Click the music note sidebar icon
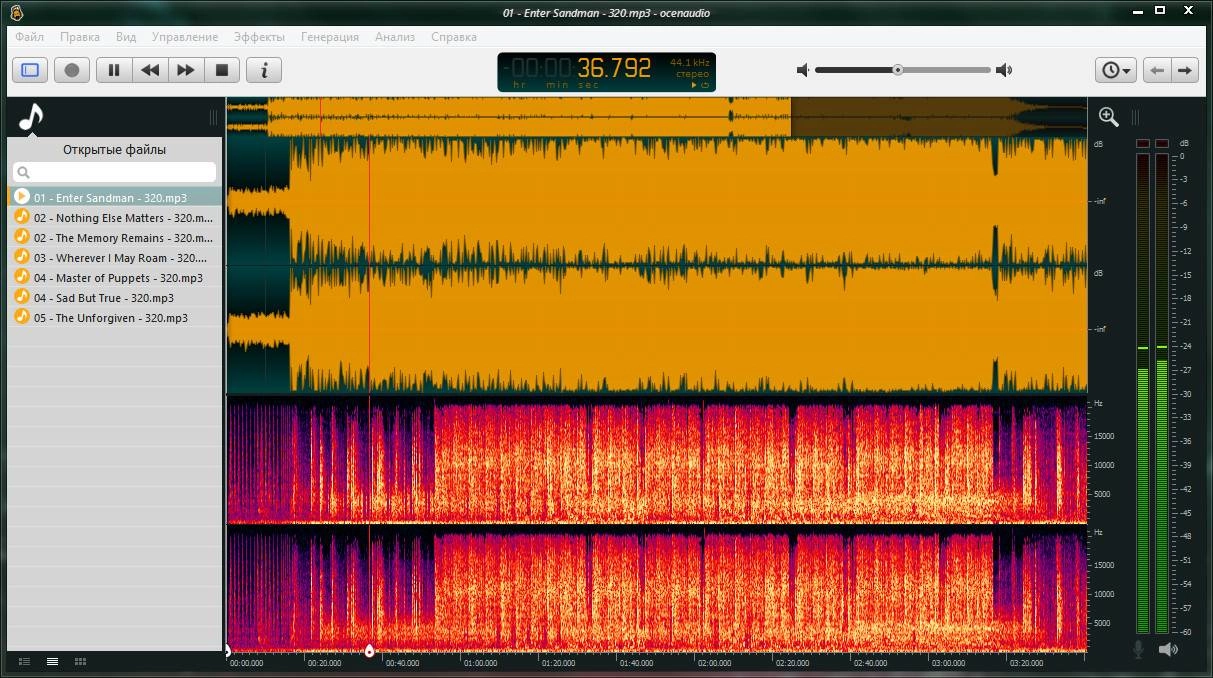This screenshot has width=1213, height=678. pos(31,117)
